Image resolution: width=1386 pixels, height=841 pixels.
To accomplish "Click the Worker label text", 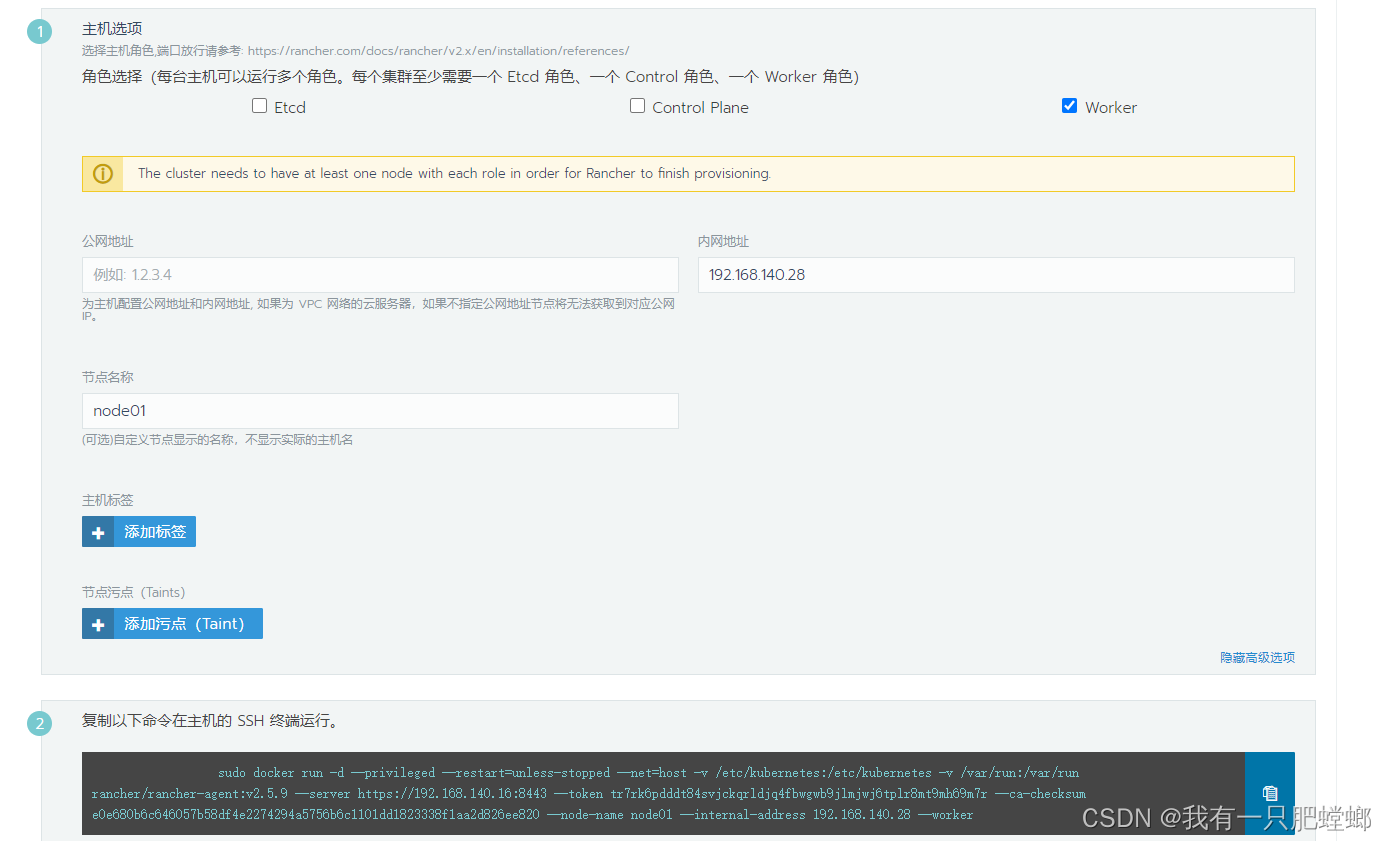I will pyautogui.click(x=1111, y=107).
